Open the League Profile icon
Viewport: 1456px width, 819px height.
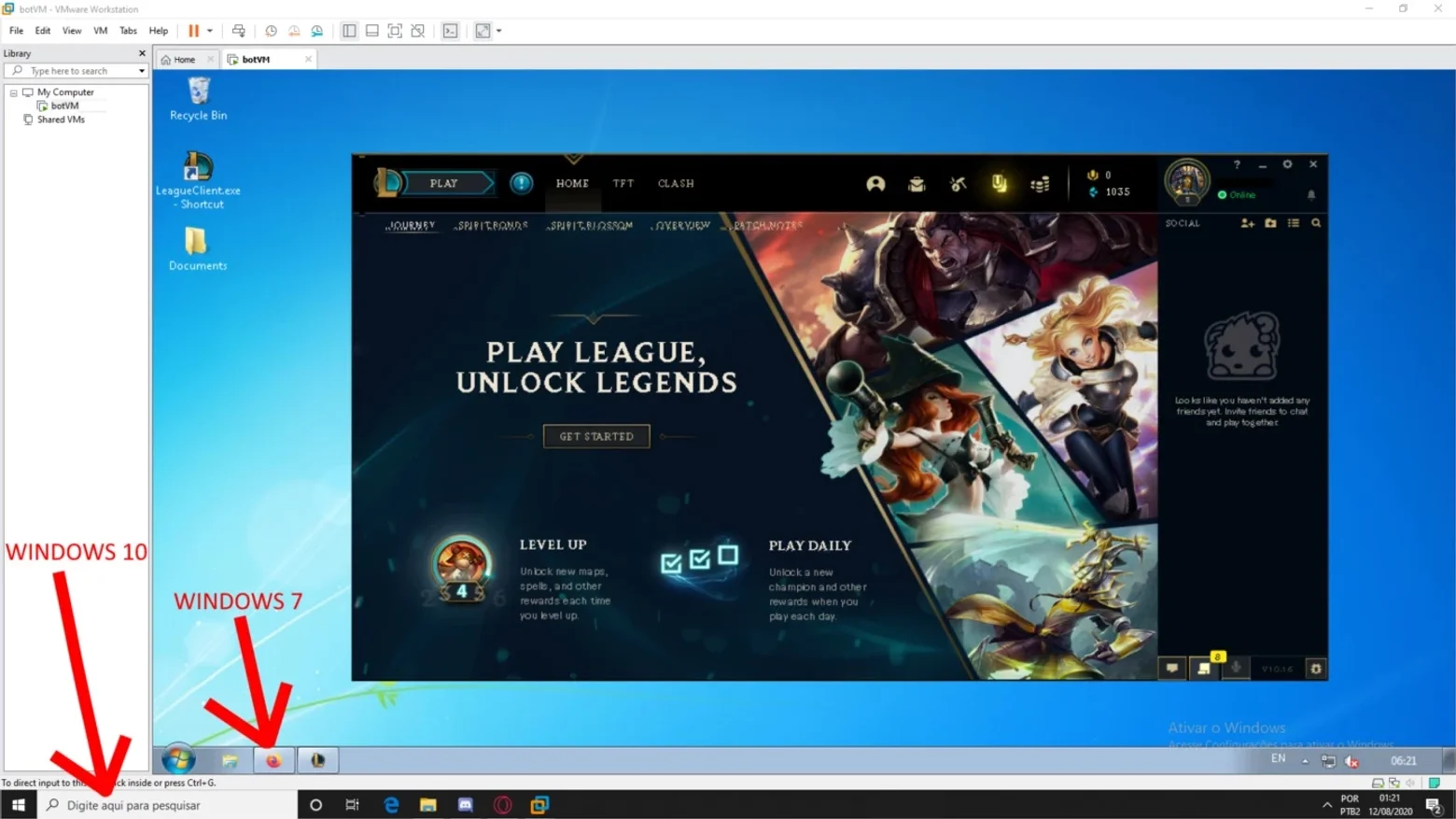[x=875, y=184]
